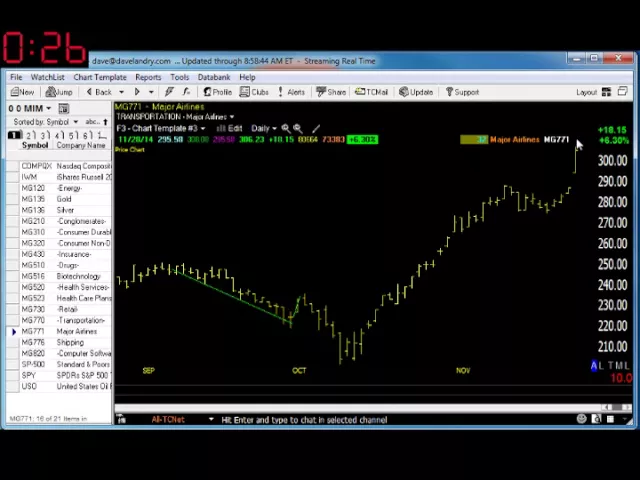Go forward with the right arrow
This screenshot has width=640, height=480.
[x=137, y=92]
